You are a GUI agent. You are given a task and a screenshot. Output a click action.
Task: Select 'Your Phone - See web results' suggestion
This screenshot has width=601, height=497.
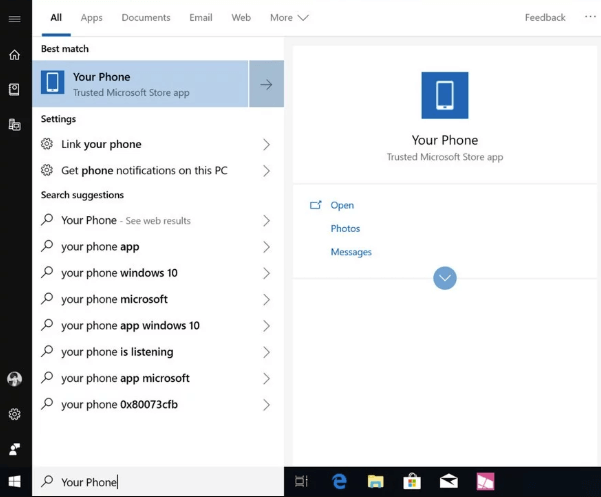pos(158,221)
